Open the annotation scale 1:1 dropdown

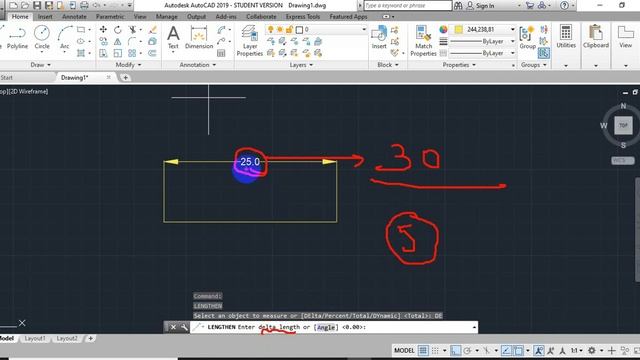(576, 350)
